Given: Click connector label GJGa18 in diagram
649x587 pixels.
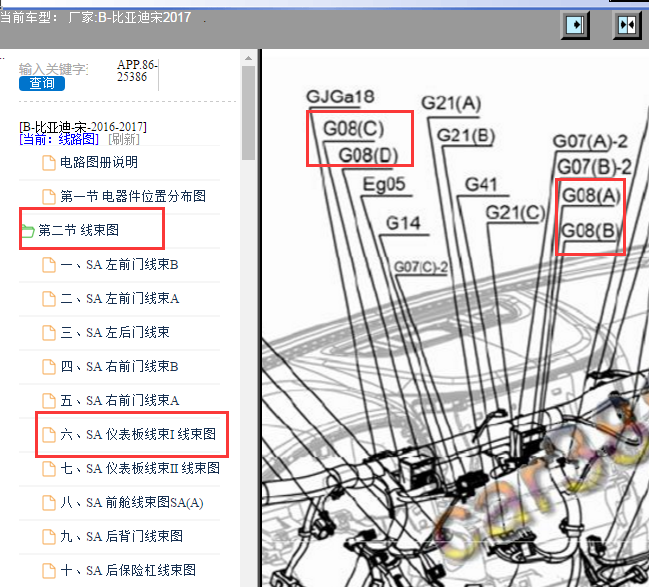Looking at the screenshot, I should 340,97.
